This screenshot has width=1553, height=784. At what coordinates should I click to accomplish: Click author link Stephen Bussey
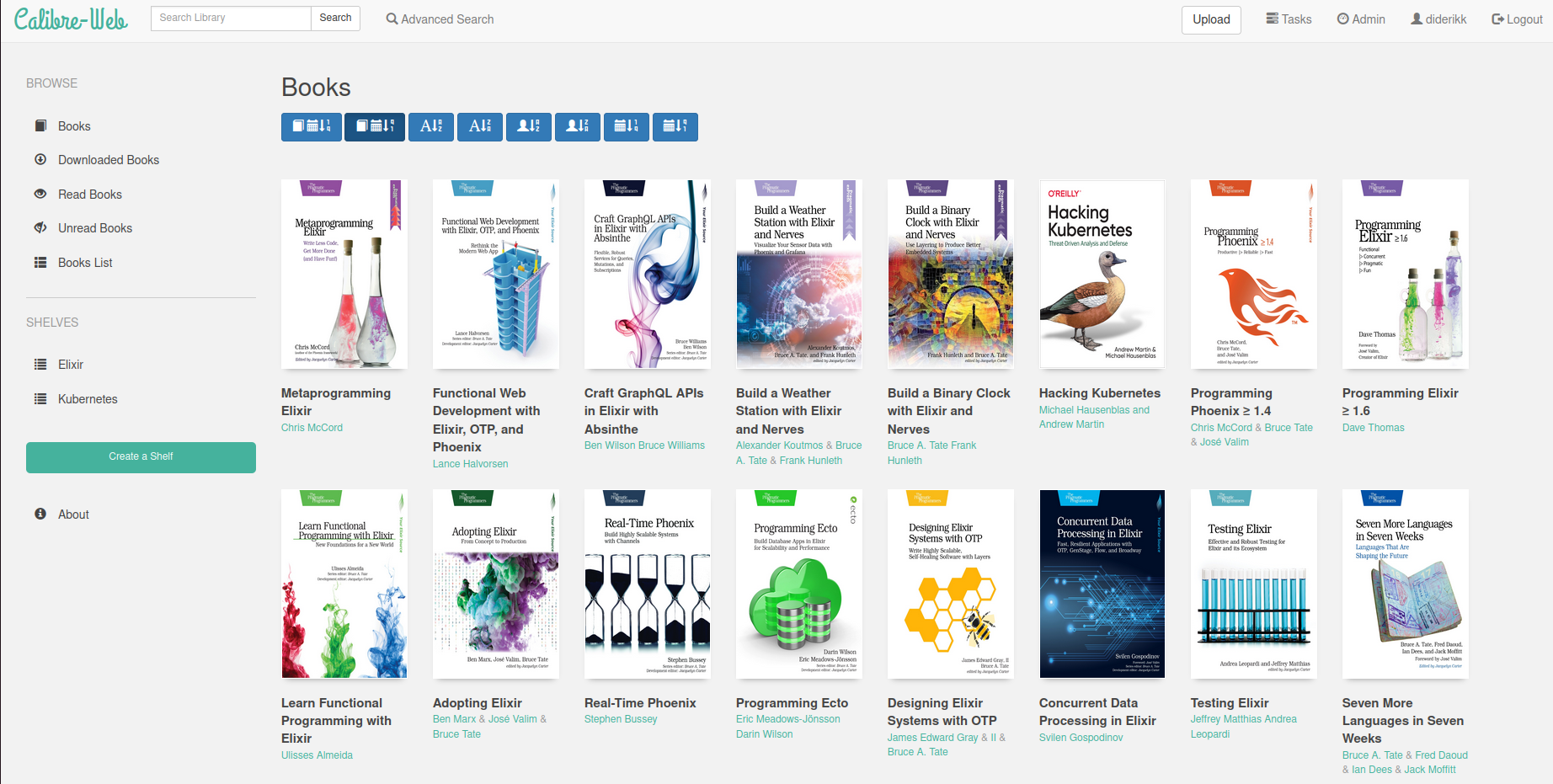tap(621, 719)
